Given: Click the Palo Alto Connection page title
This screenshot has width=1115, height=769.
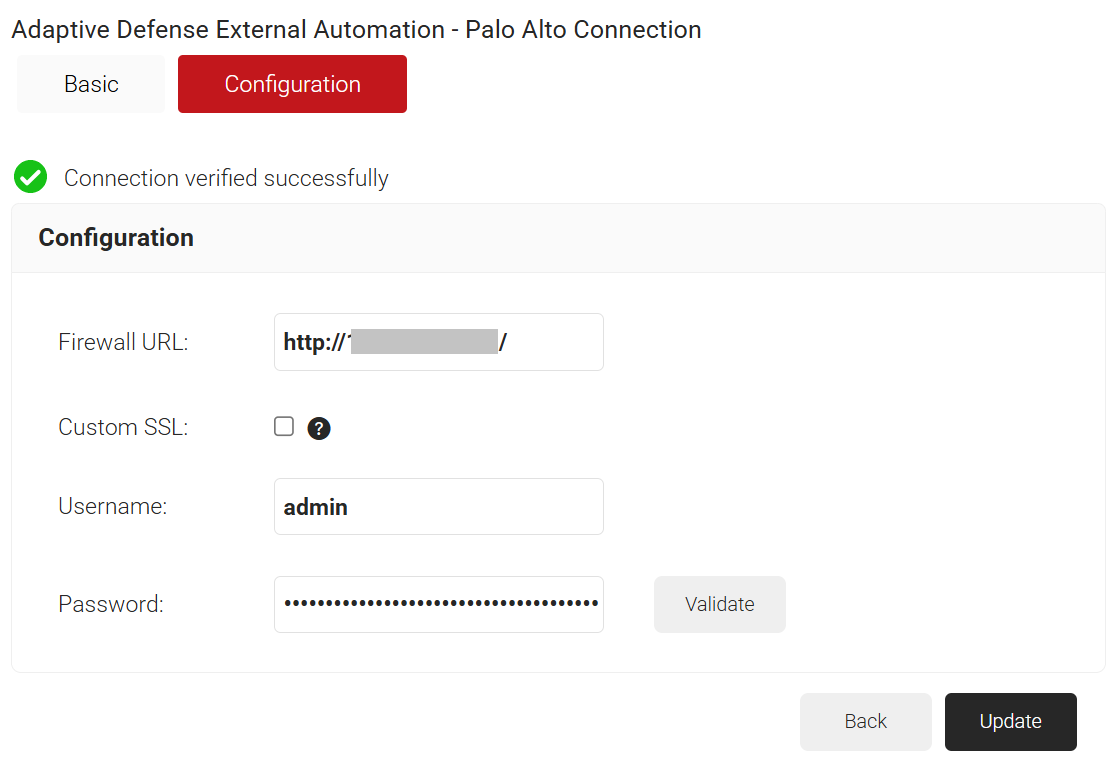Looking at the screenshot, I should 356,29.
